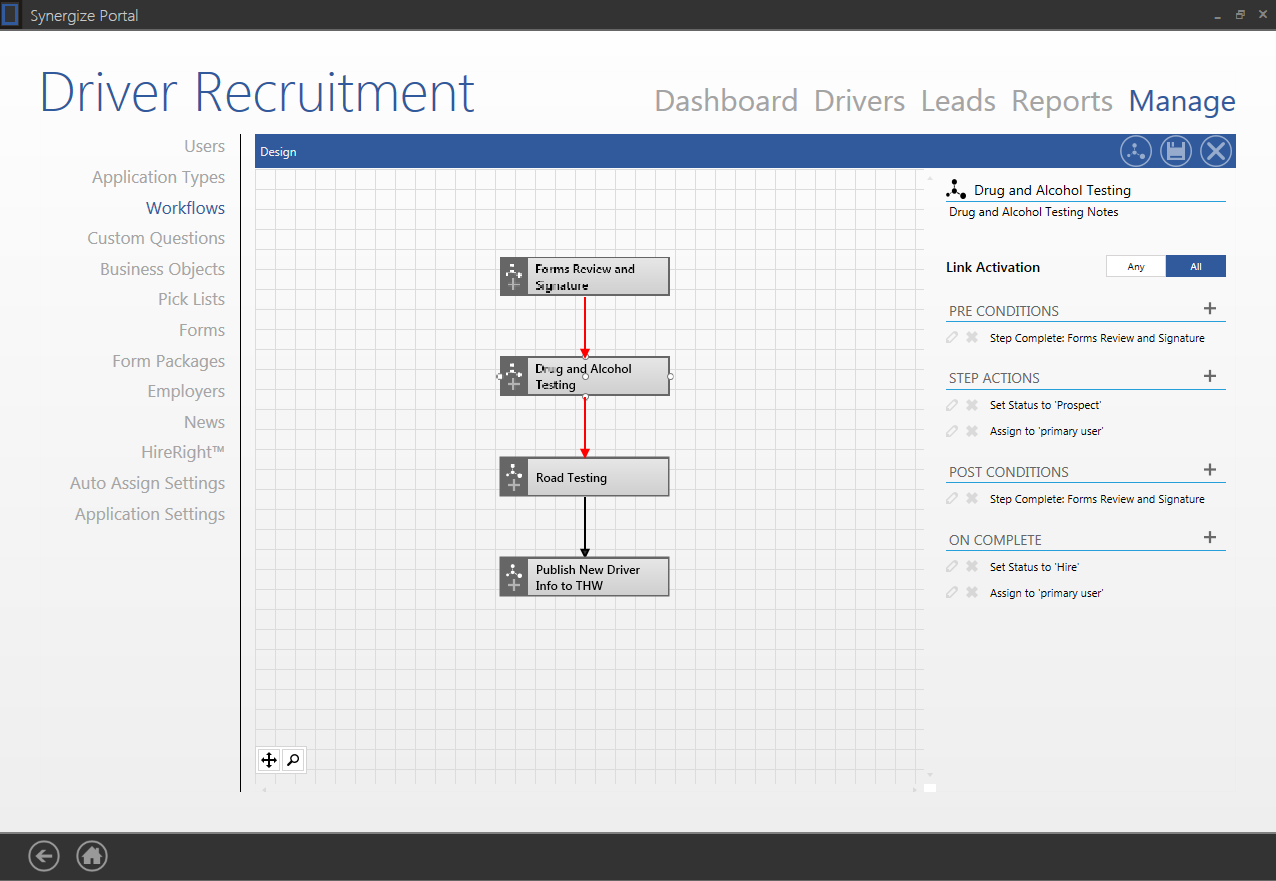Viewport: 1276px width, 881px height.
Task: Open the Dashboard tab
Action: tap(726, 101)
